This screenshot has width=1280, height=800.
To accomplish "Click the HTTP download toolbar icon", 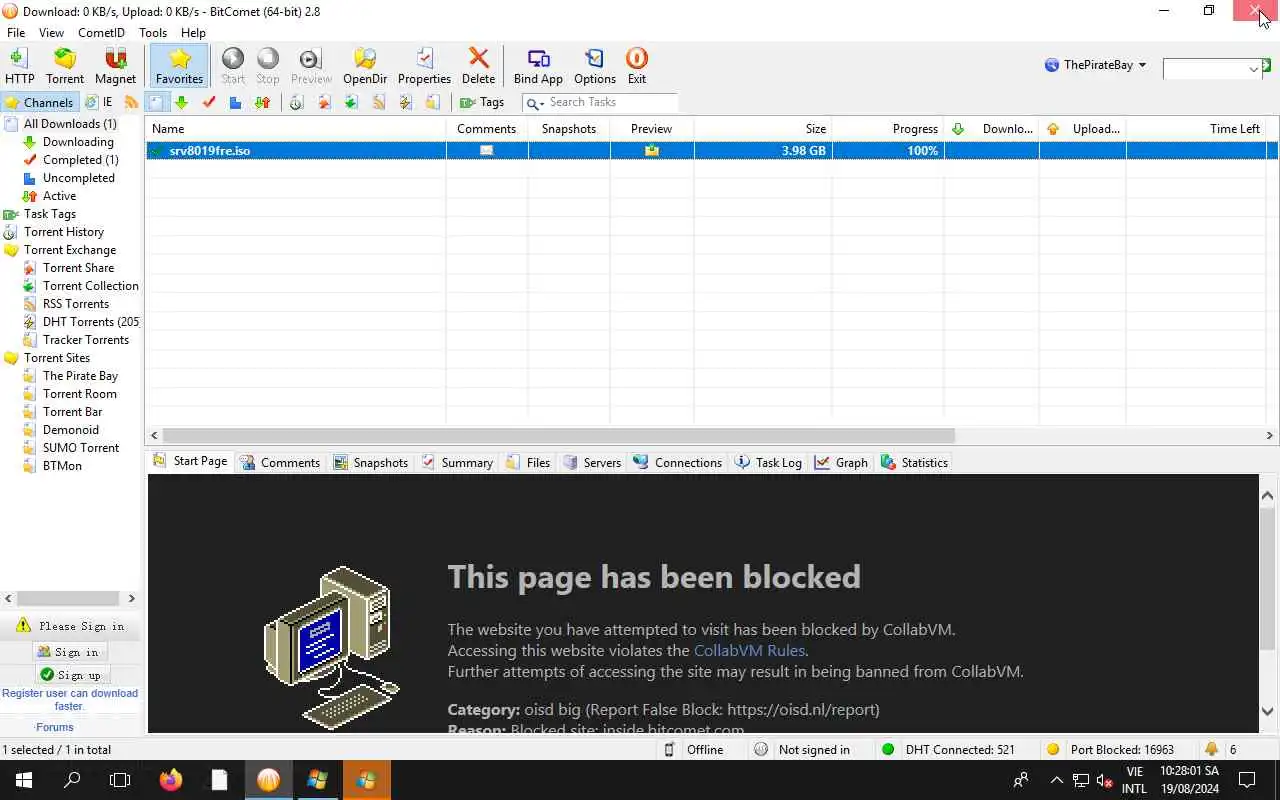I will pyautogui.click(x=19, y=66).
